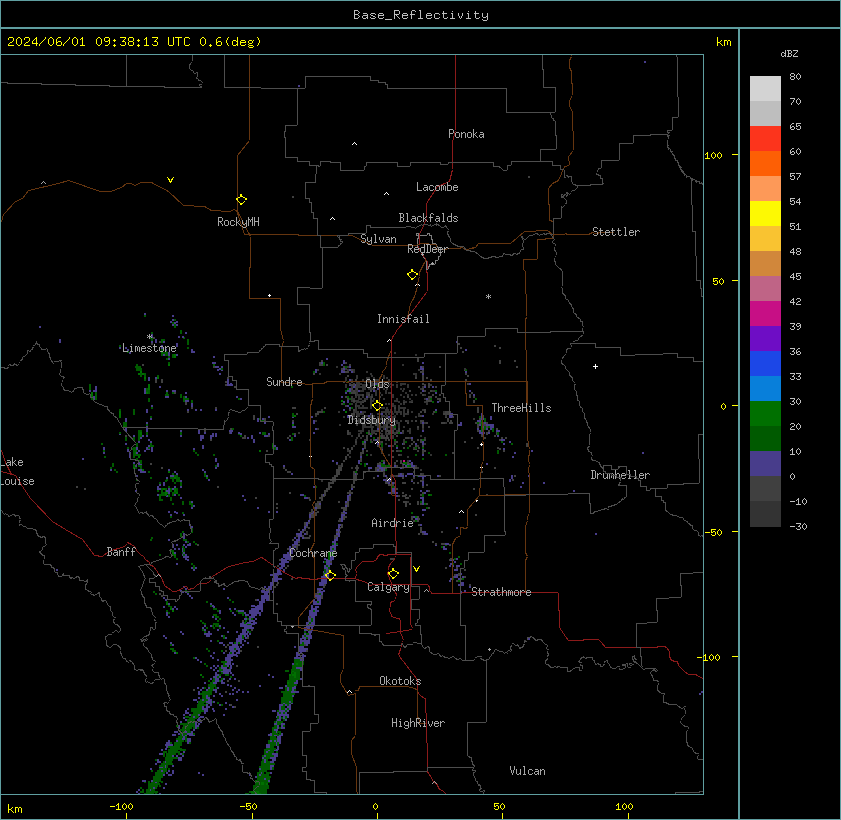
Task: Click the yellow diamond marker above RockyMH
Action: click(241, 200)
